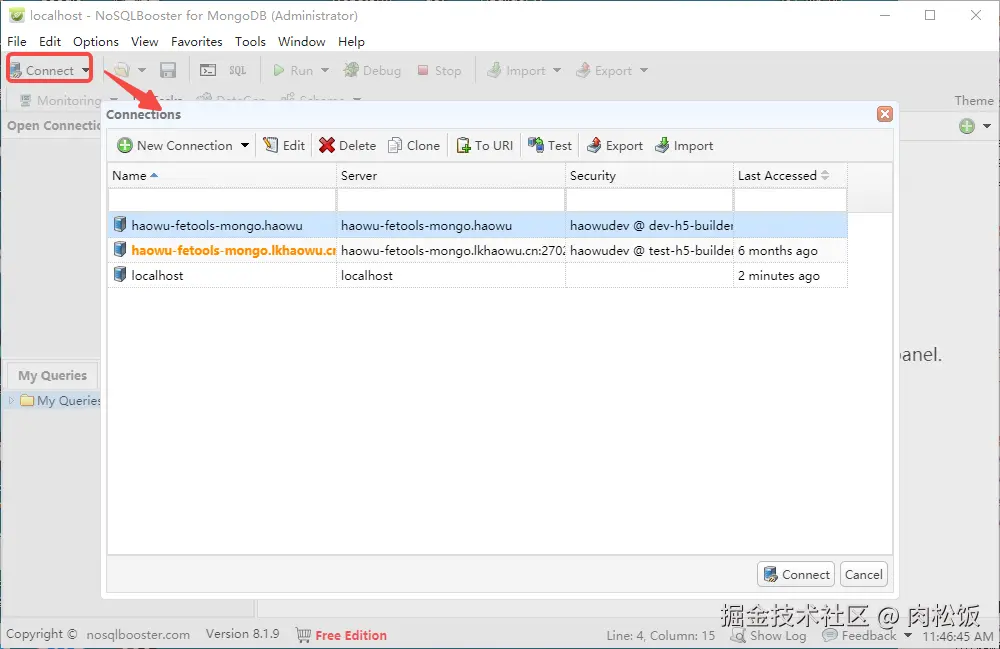
Task: Click the Feedback button in status bar
Action: pos(859,636)
